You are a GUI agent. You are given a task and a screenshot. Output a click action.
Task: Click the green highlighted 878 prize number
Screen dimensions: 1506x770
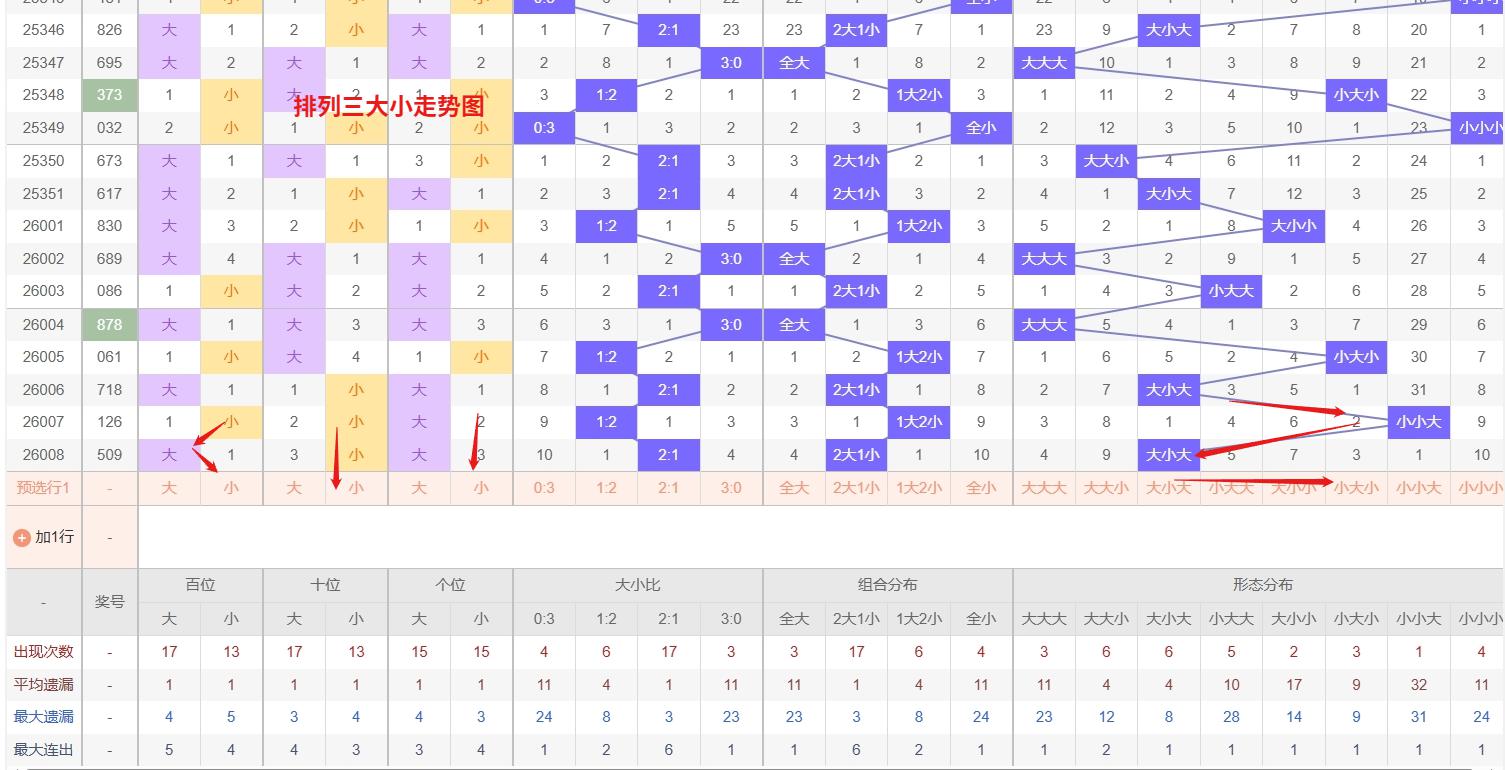109,325
